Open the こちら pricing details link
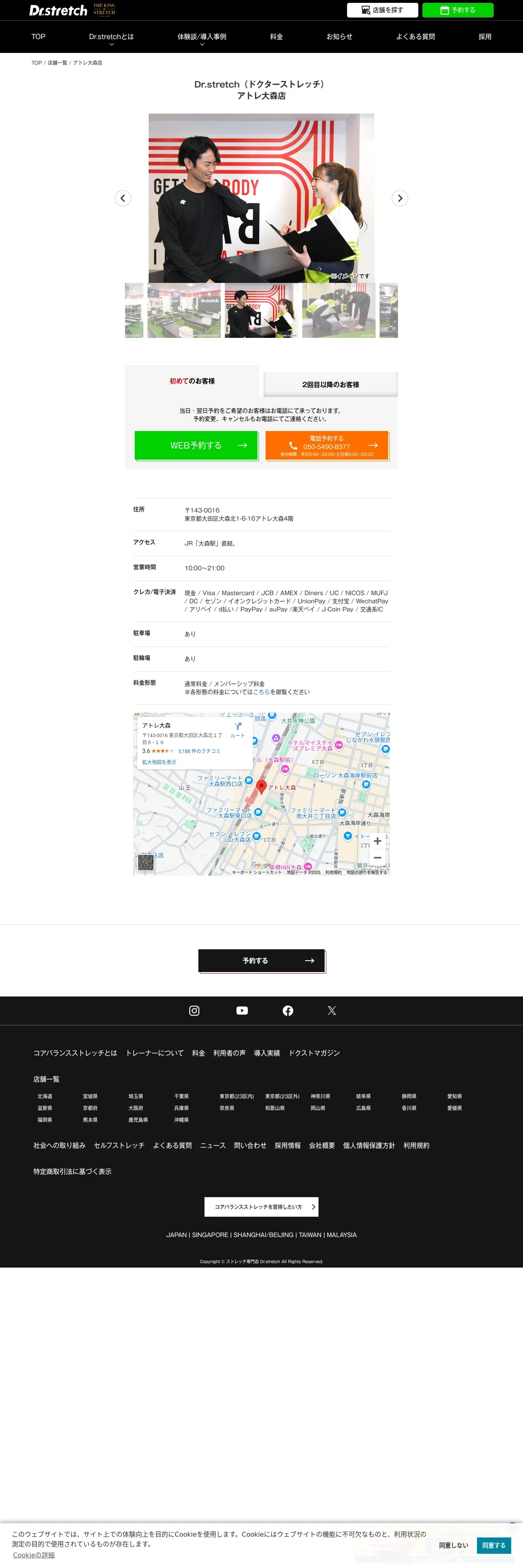The height and width of the screenshot is (1568, 523). coord(261,692)
